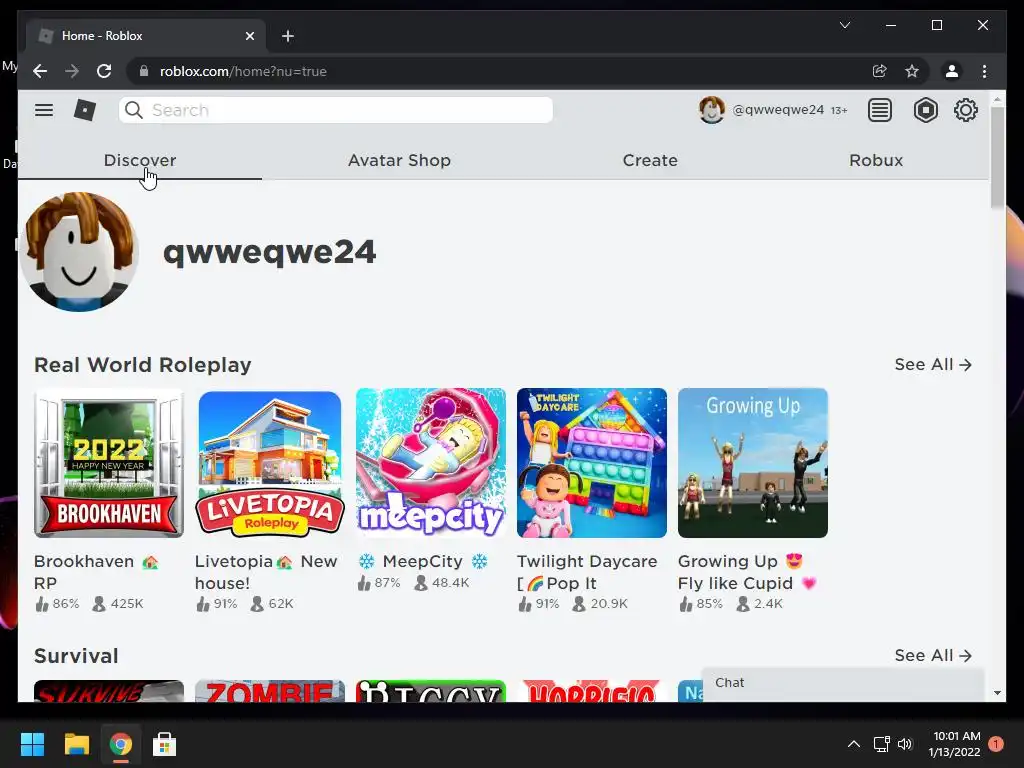
Task: Bookmark this page with the star icon
Action: tap(912, 71)
